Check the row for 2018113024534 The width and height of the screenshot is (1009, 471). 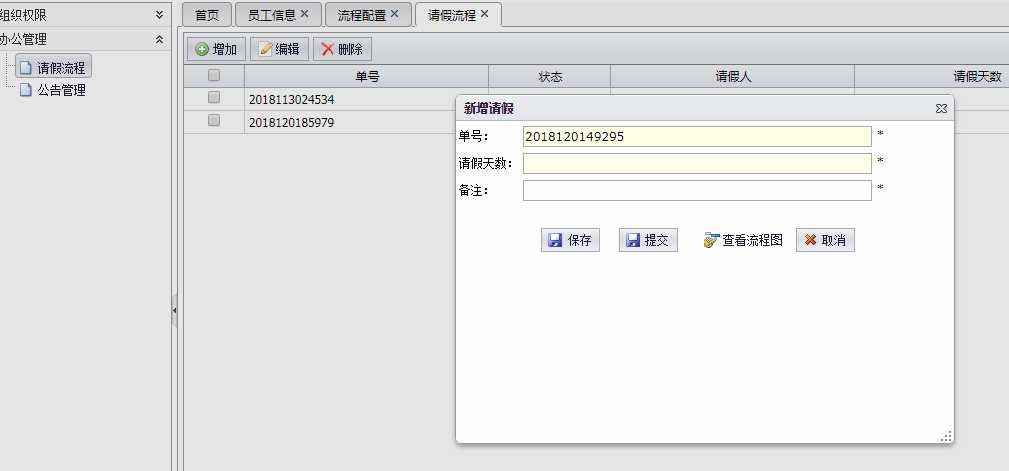click(x=214, y=98)
